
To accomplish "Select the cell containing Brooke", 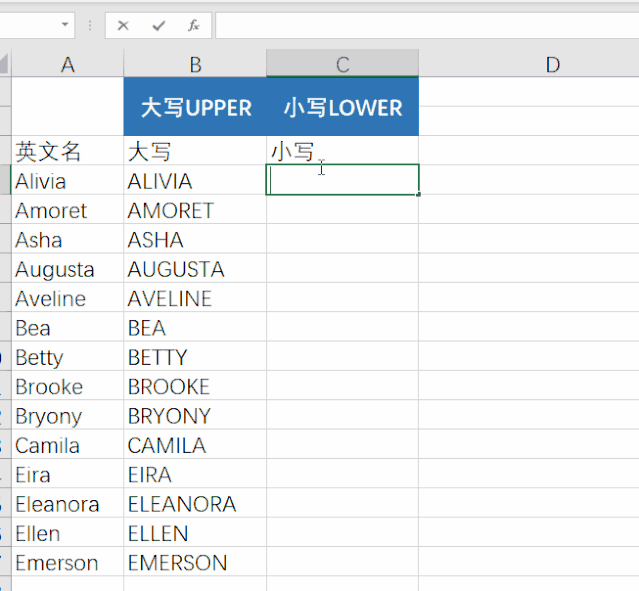I will point(68,385).
